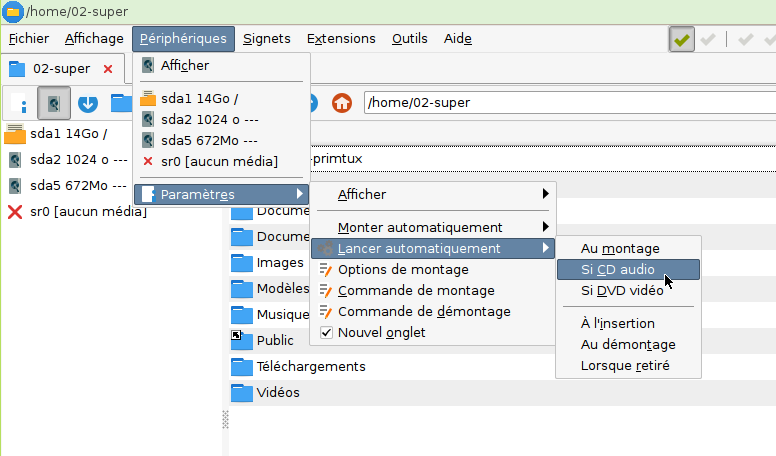This screenshot has width=776, height=456.
Task: Select the Vidéos folder name
Action: (x=278, y=393)
